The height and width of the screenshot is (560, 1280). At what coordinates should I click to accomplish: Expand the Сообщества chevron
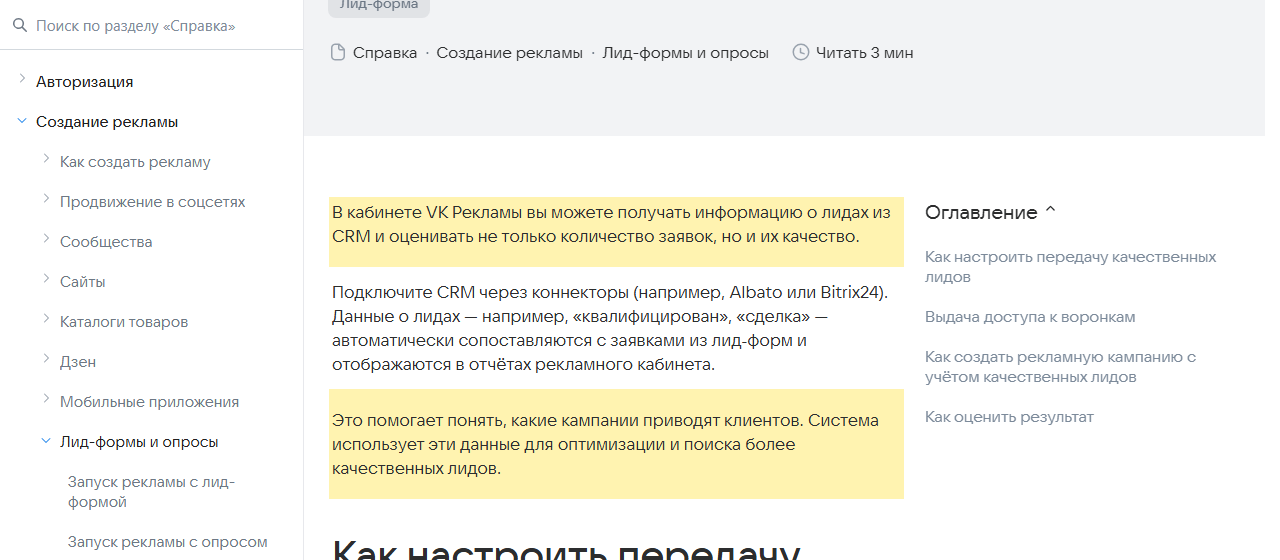(x=46, y=239)
